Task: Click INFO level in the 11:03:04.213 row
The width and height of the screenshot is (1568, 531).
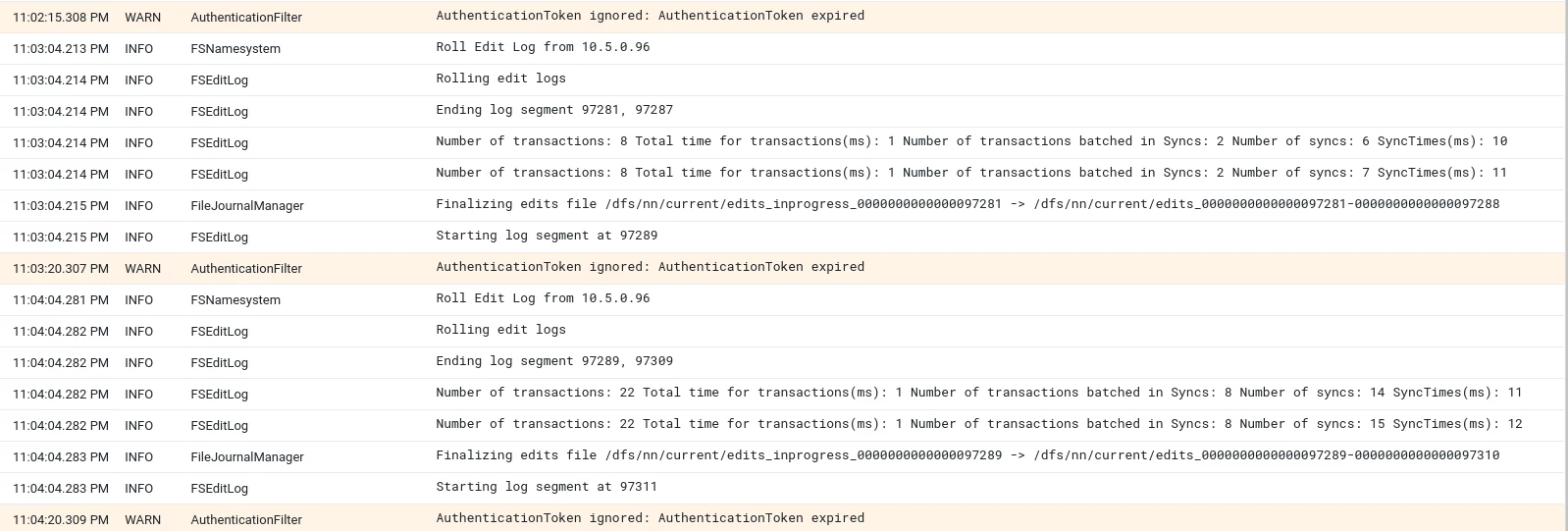Action: tap(138, 49)
